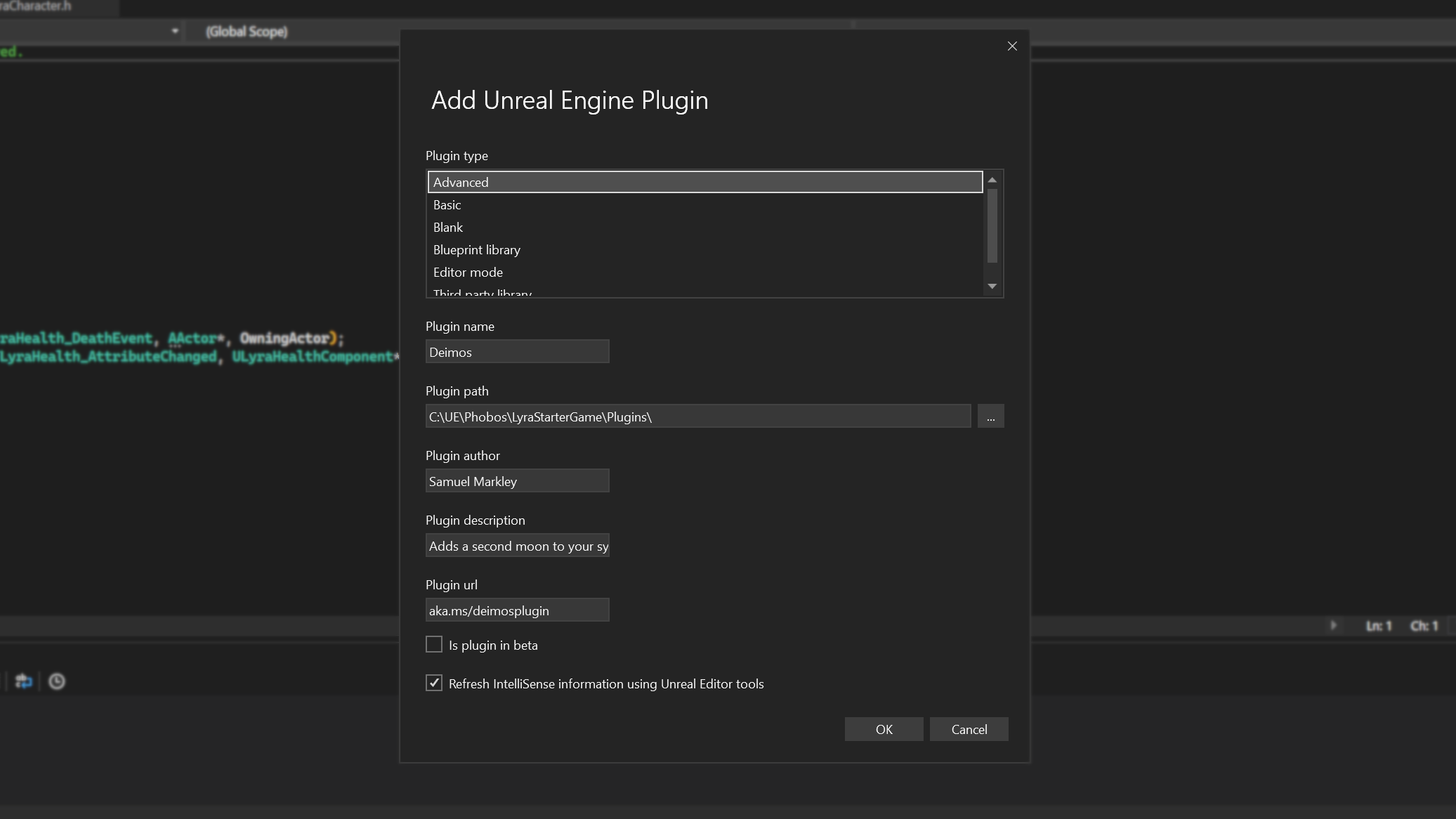The image size is (1456, 819).
Task: Disable Refresh IntelliSense information checkbox
Action: click(x=434, y=683)
